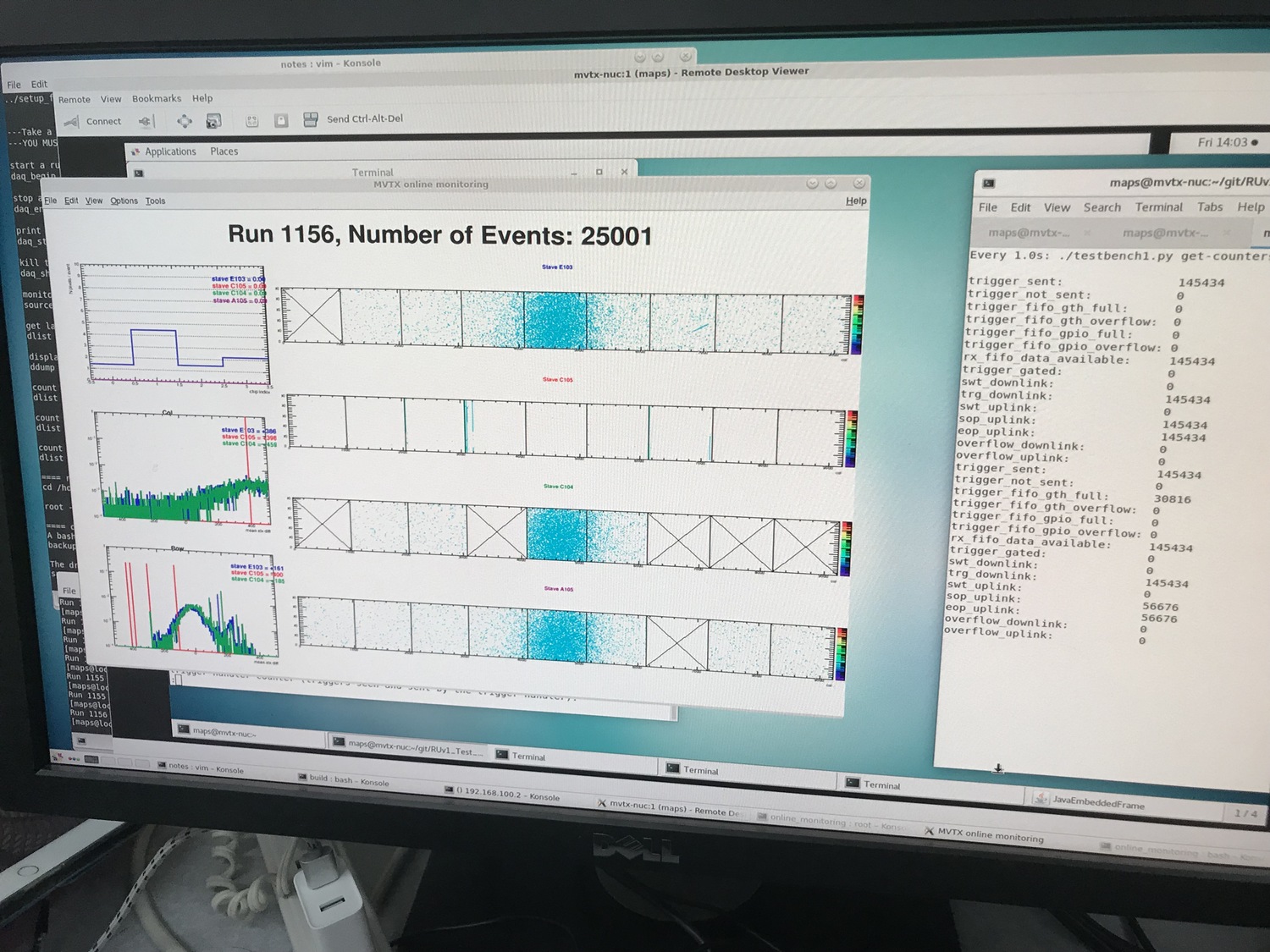Click the Connect plug icon in Remote Desktop Viewer
The height and width of the screenshot is (952, 1270).
(x=72, y=122)
